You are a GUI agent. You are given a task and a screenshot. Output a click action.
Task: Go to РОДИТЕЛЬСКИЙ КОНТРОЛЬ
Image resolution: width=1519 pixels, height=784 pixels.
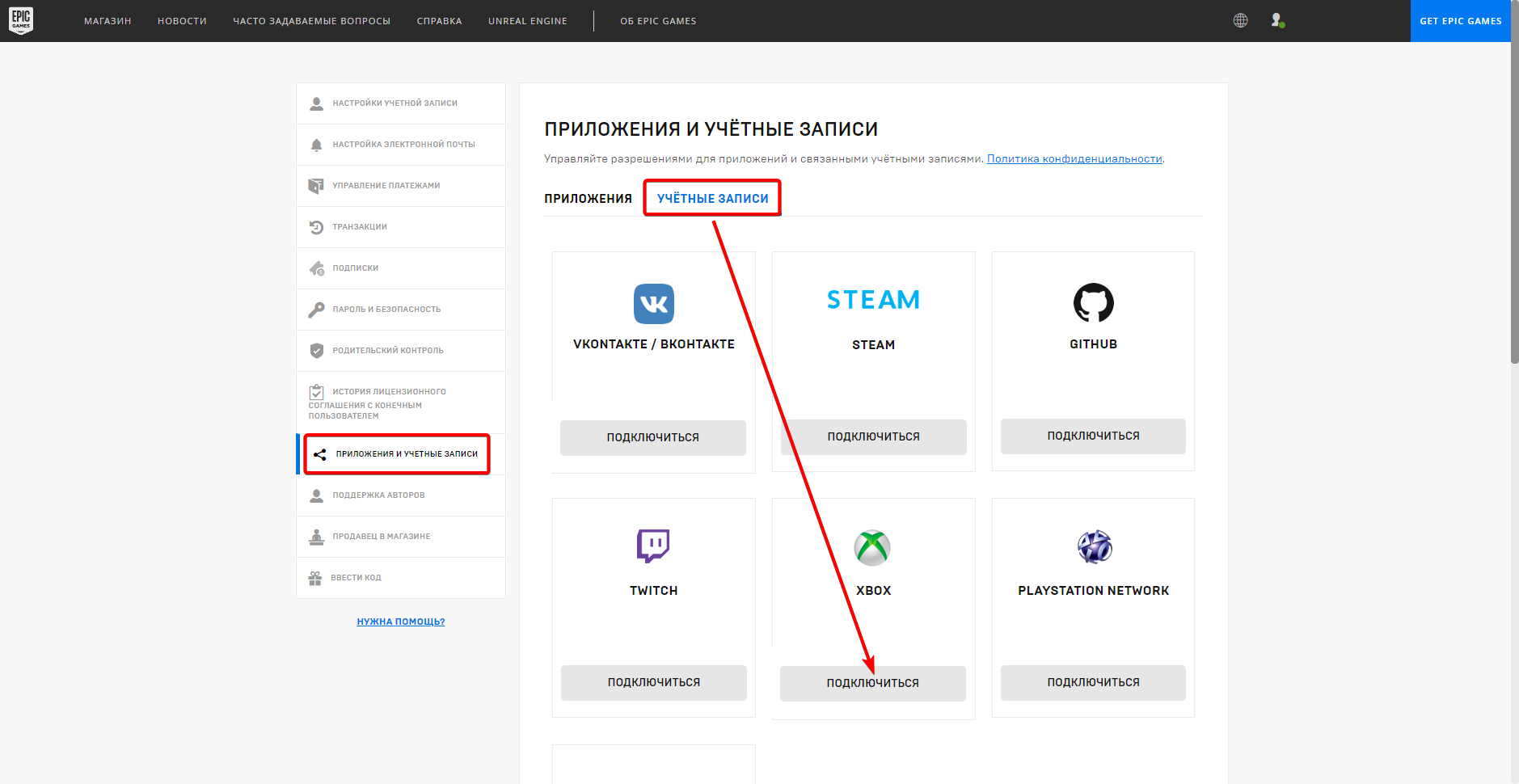coord(401,351)
